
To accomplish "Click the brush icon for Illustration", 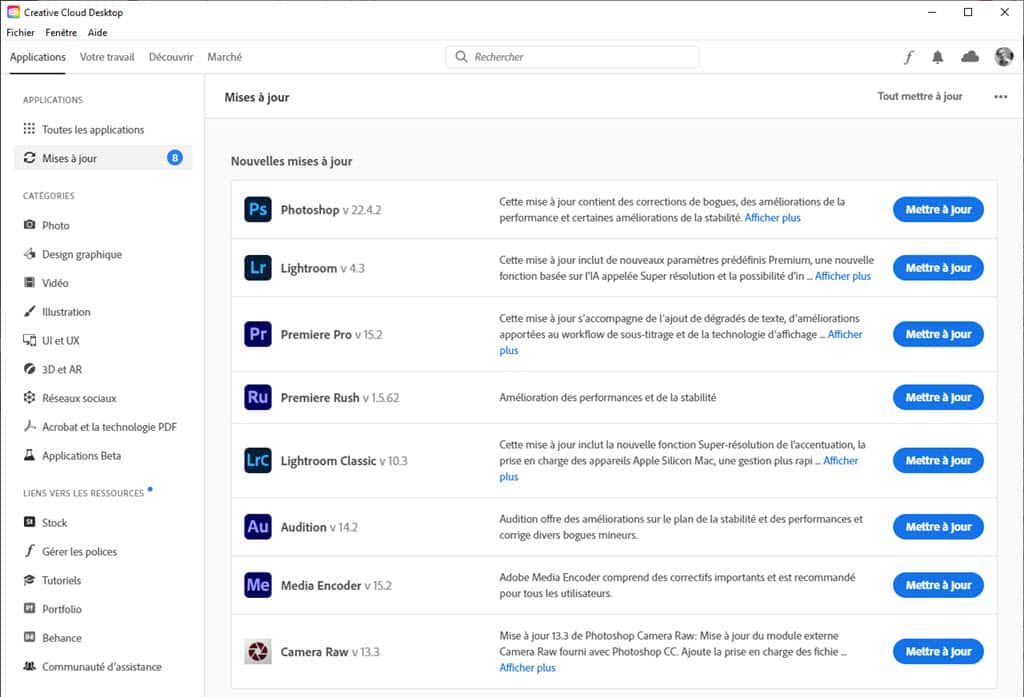I will (29, 311).
